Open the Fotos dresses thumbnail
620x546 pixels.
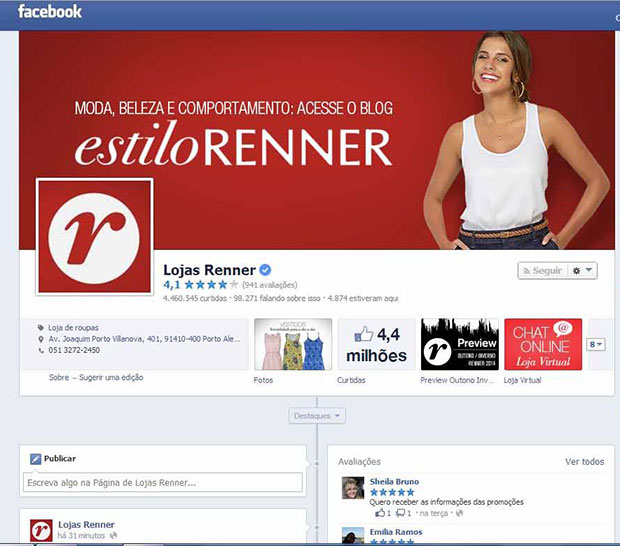(x=293, y=344)
